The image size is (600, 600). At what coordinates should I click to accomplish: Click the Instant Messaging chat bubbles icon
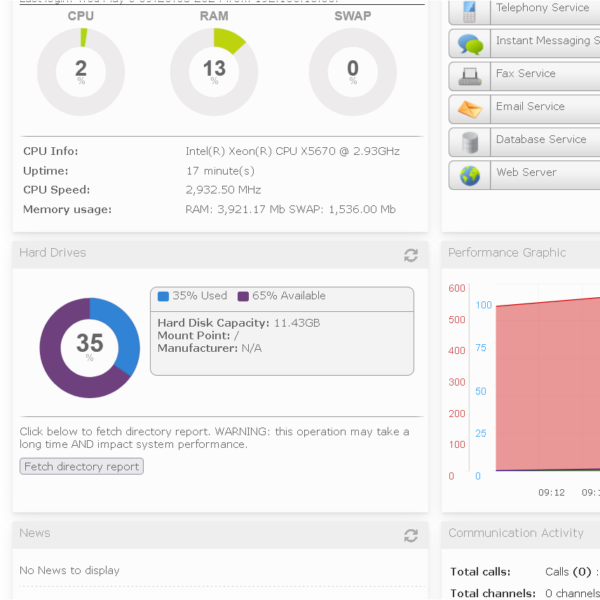[469, 44]
